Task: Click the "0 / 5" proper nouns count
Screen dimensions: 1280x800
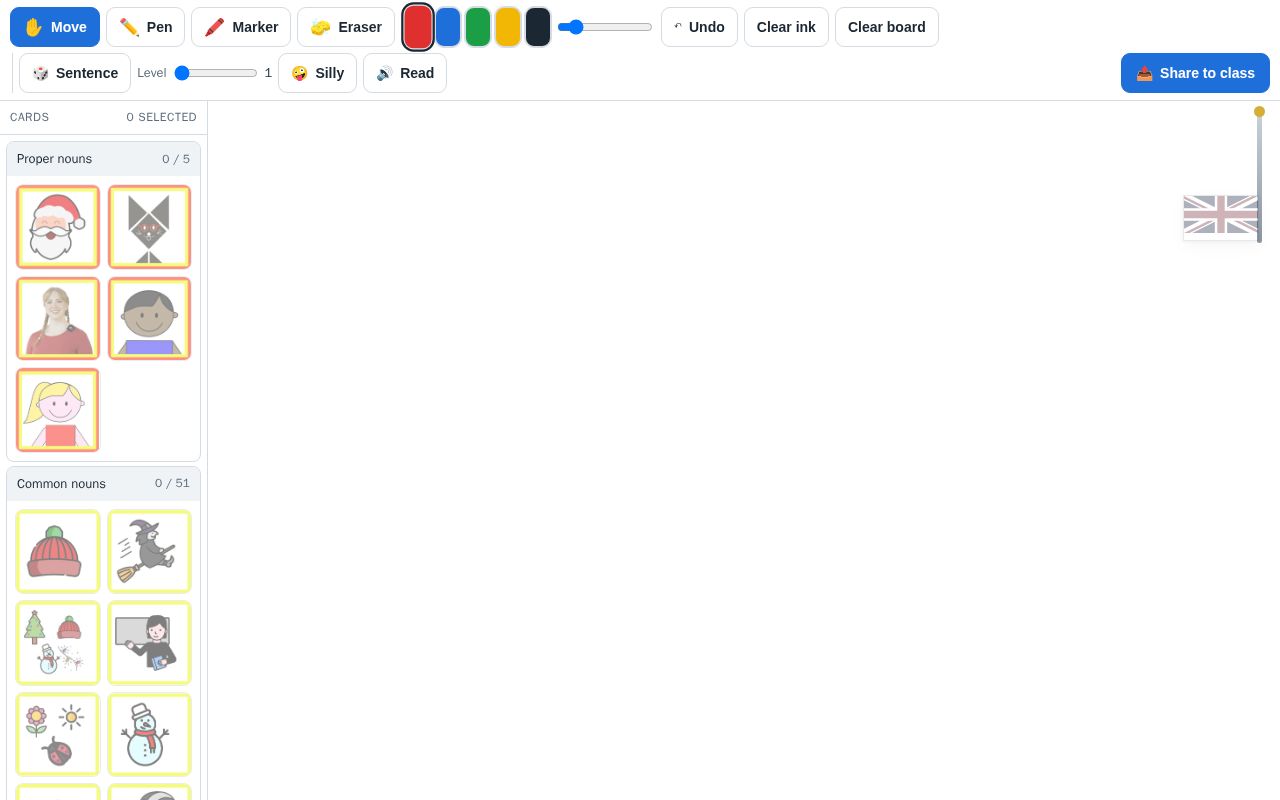Action: tap(176, 159)
